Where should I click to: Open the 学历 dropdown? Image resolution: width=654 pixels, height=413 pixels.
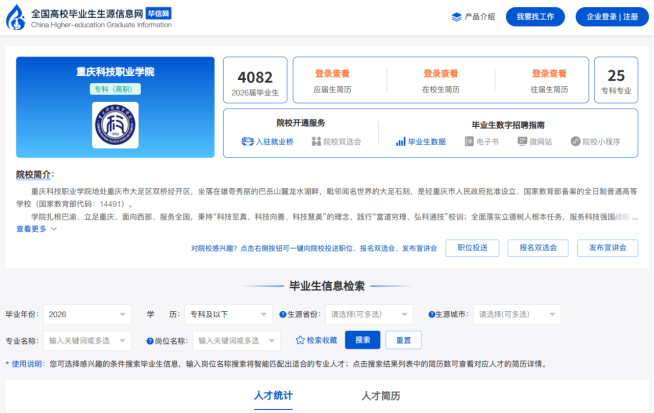228,313
